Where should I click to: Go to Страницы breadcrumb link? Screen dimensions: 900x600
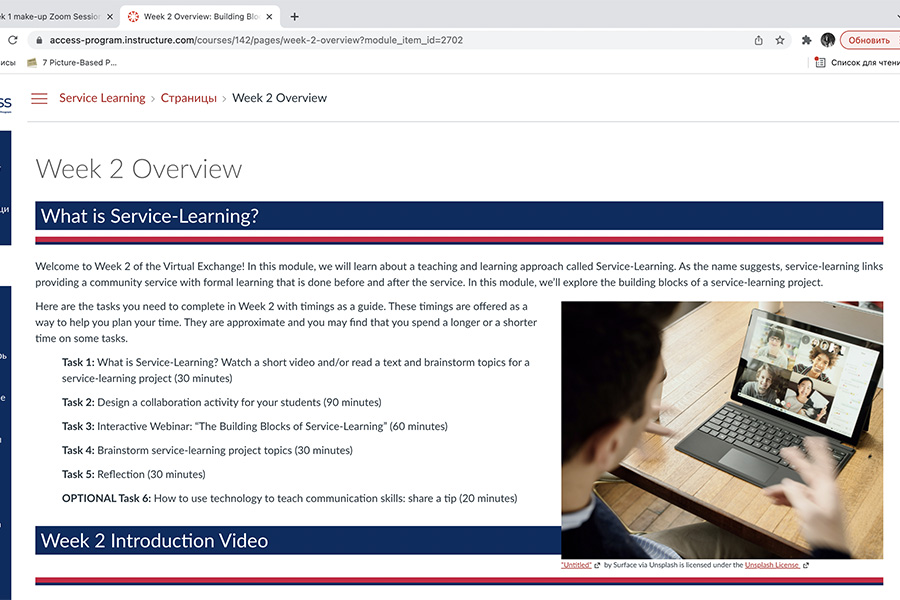point(188,98)
